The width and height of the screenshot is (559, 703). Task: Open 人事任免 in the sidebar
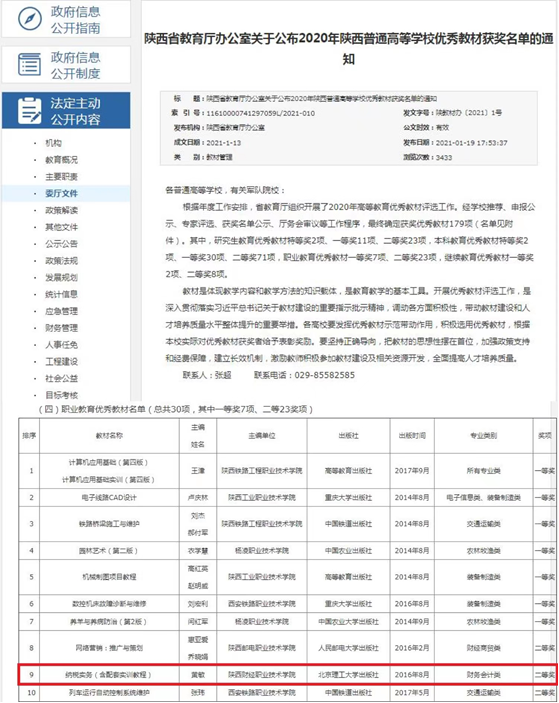[x=61, y=345]
